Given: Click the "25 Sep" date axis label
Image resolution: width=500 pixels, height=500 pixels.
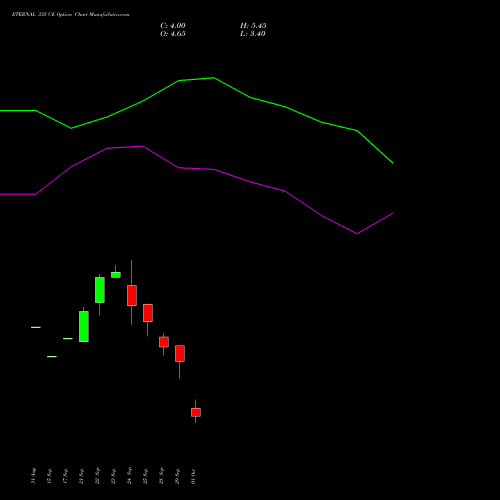Looking at the screenshot, I should [145, 476].
